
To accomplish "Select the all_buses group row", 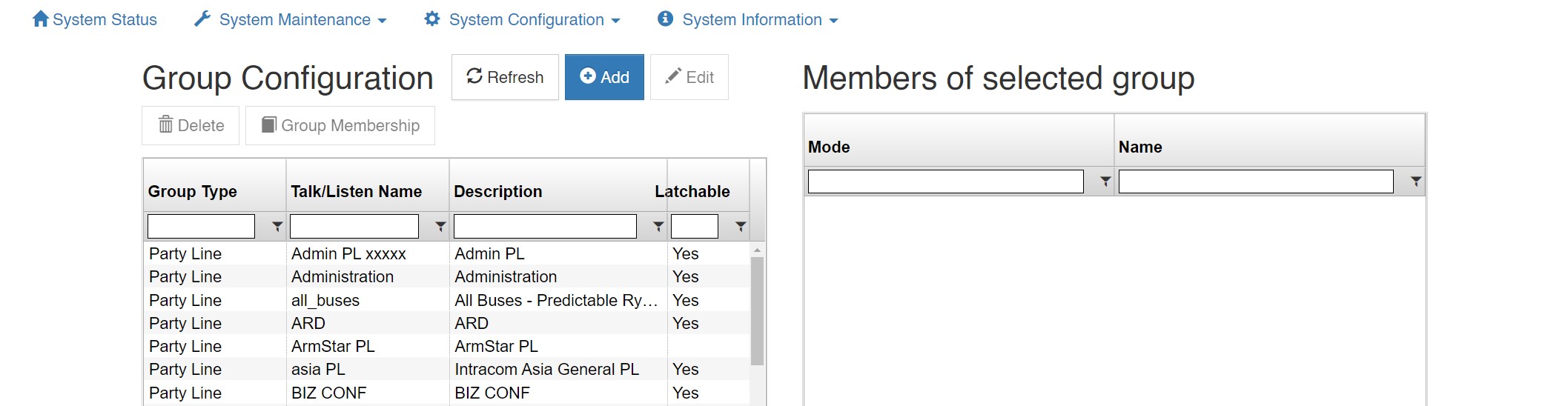I will [446, 300].
